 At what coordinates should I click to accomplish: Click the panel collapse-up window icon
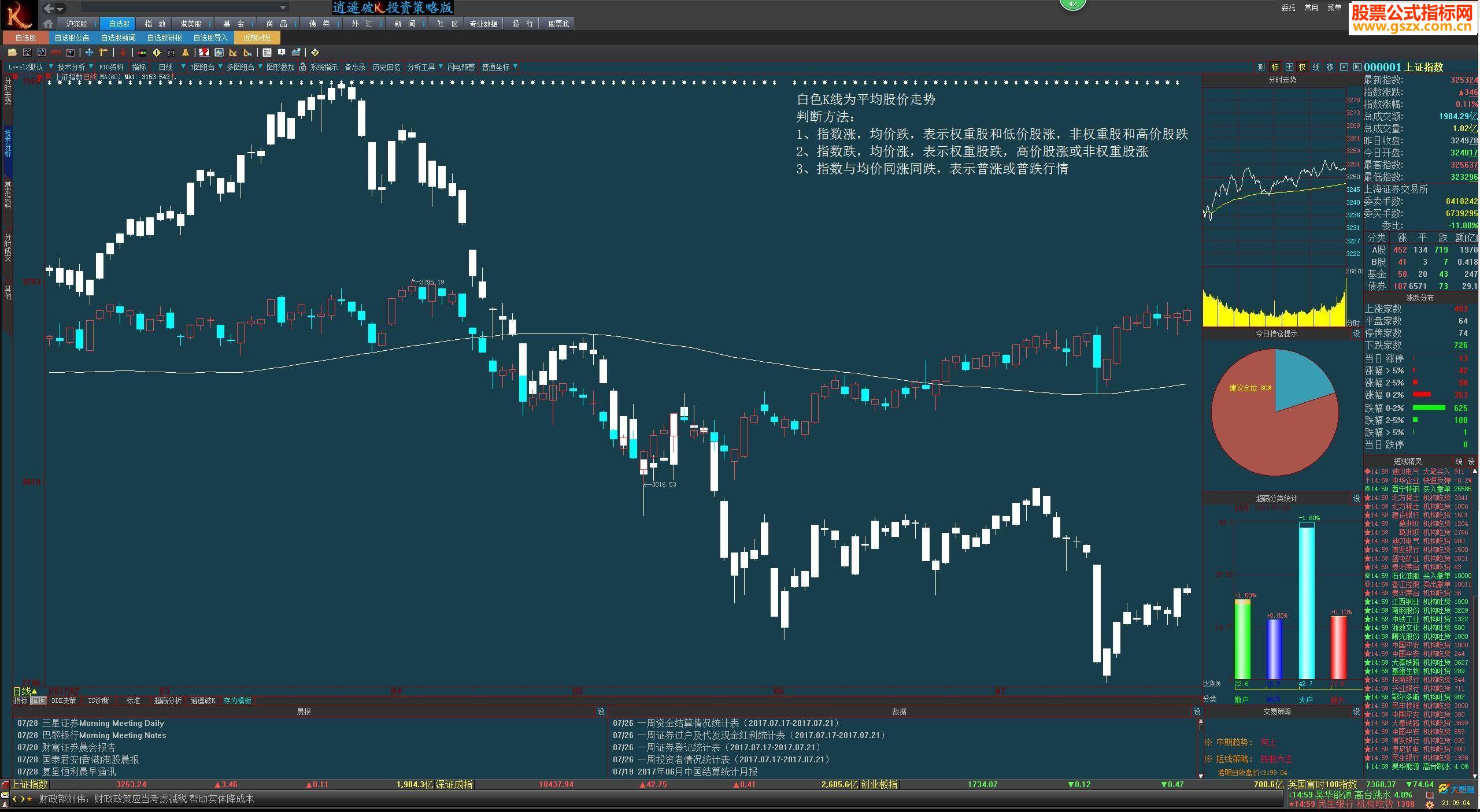[1344, 67]
